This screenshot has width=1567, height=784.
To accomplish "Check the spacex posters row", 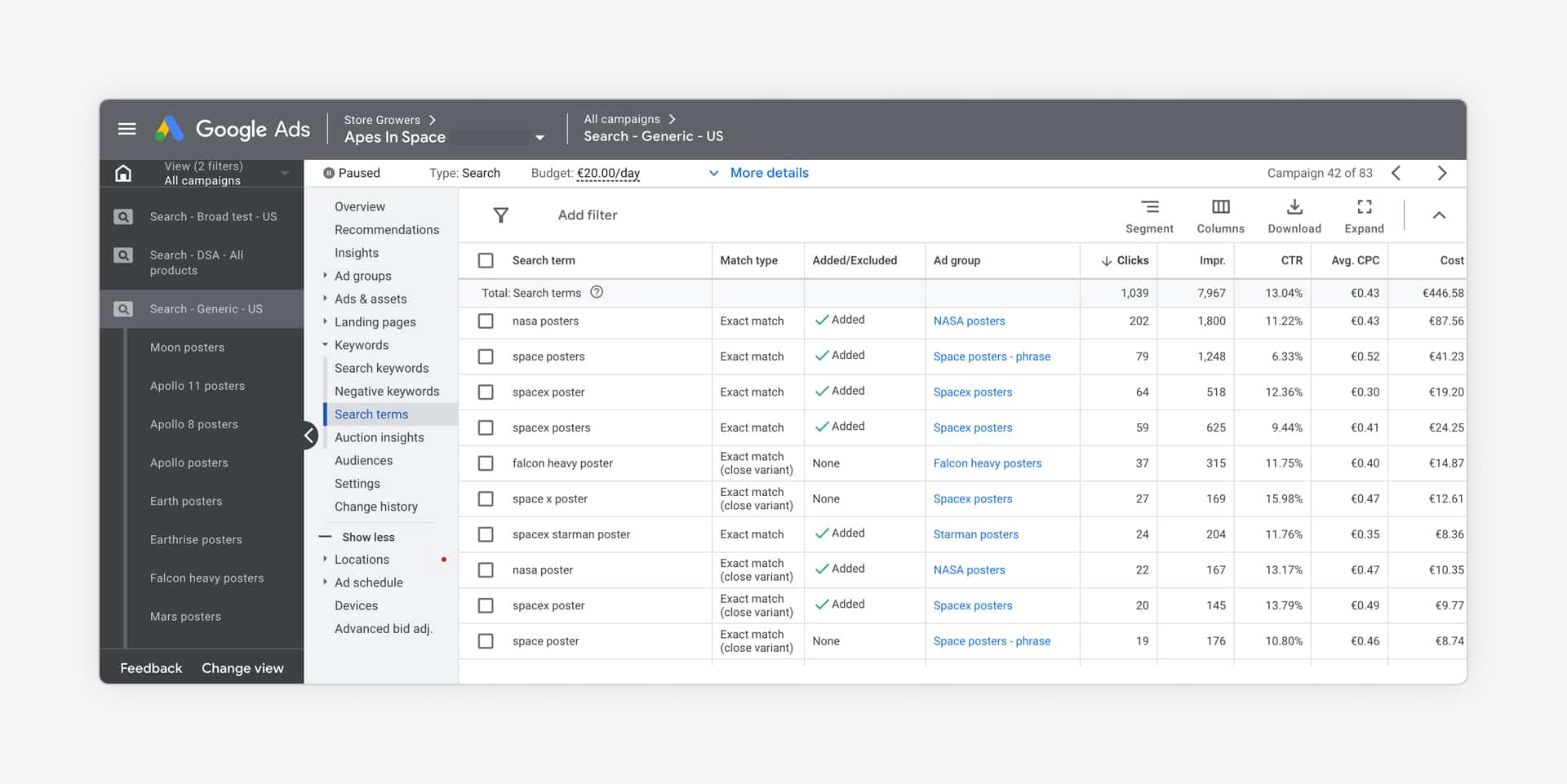I will (486, 427).
